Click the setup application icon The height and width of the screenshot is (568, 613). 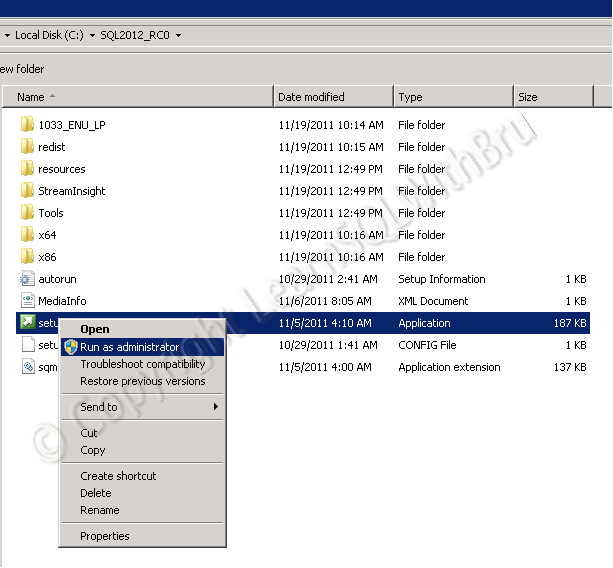point(27,323)
